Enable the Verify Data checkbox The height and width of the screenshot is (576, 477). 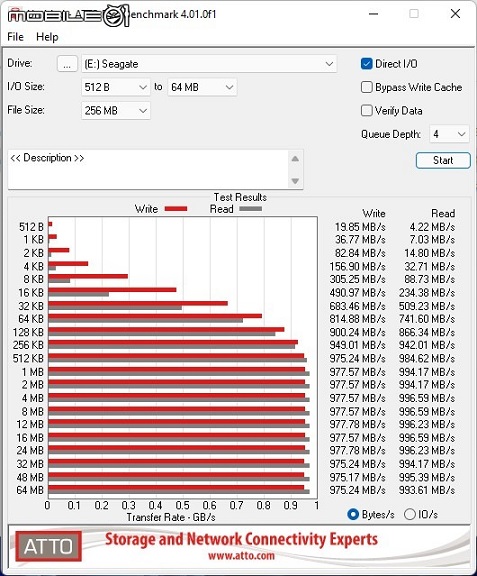(x=366, y=111)
